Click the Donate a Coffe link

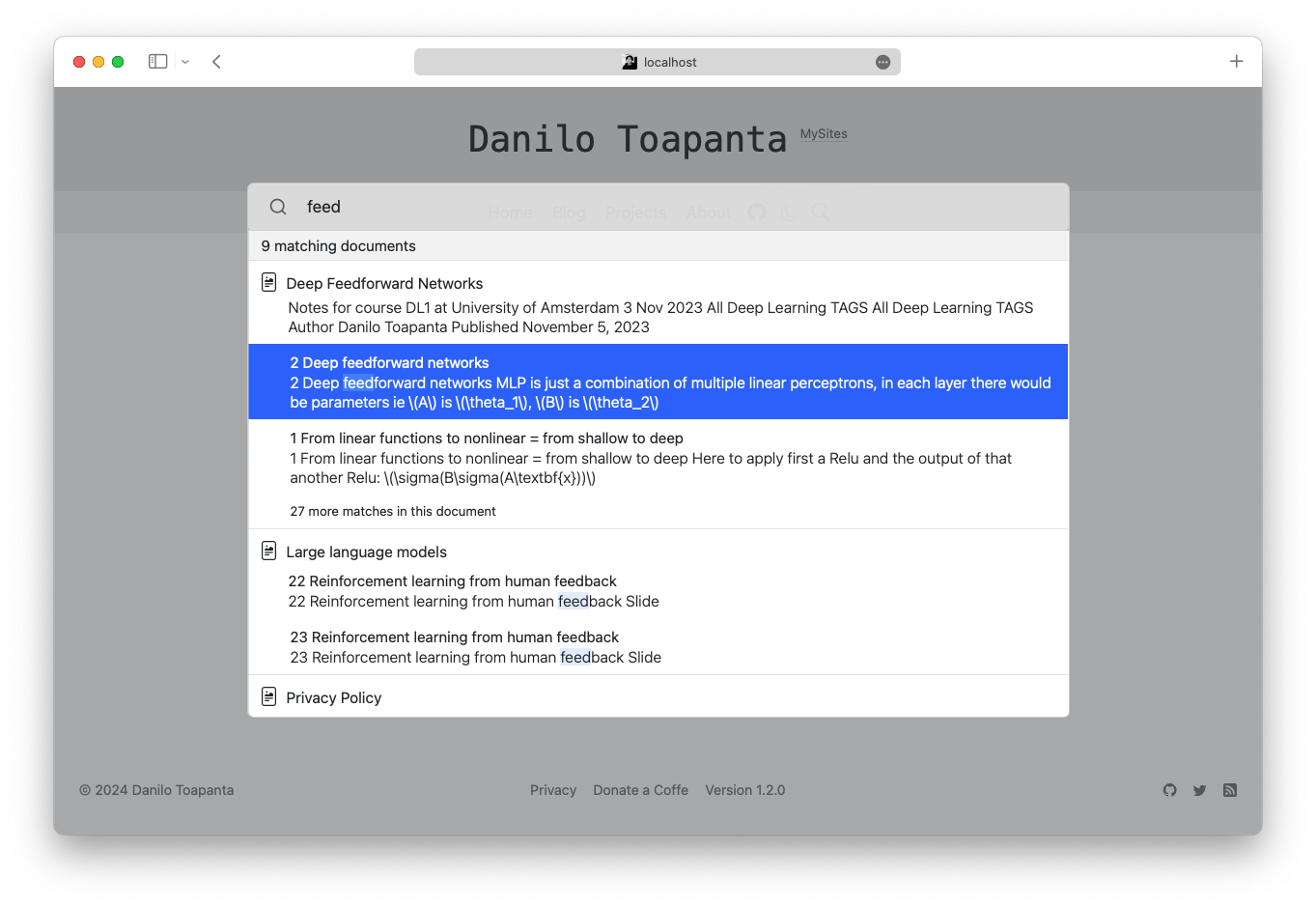(640, 790)
